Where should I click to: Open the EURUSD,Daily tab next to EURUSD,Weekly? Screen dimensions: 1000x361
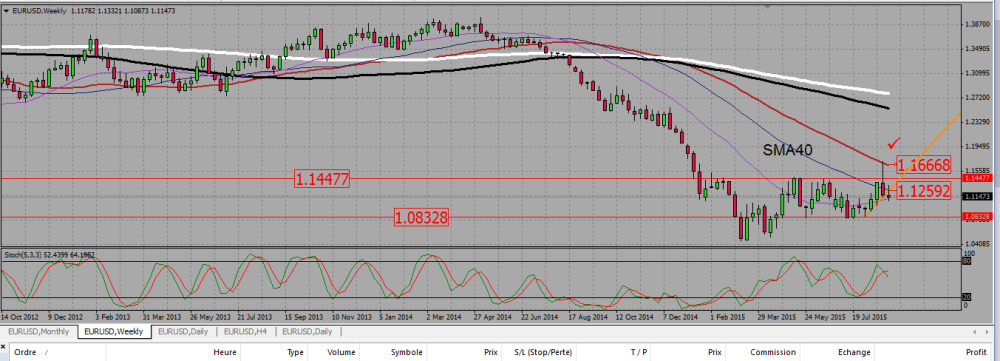point(184,332)
